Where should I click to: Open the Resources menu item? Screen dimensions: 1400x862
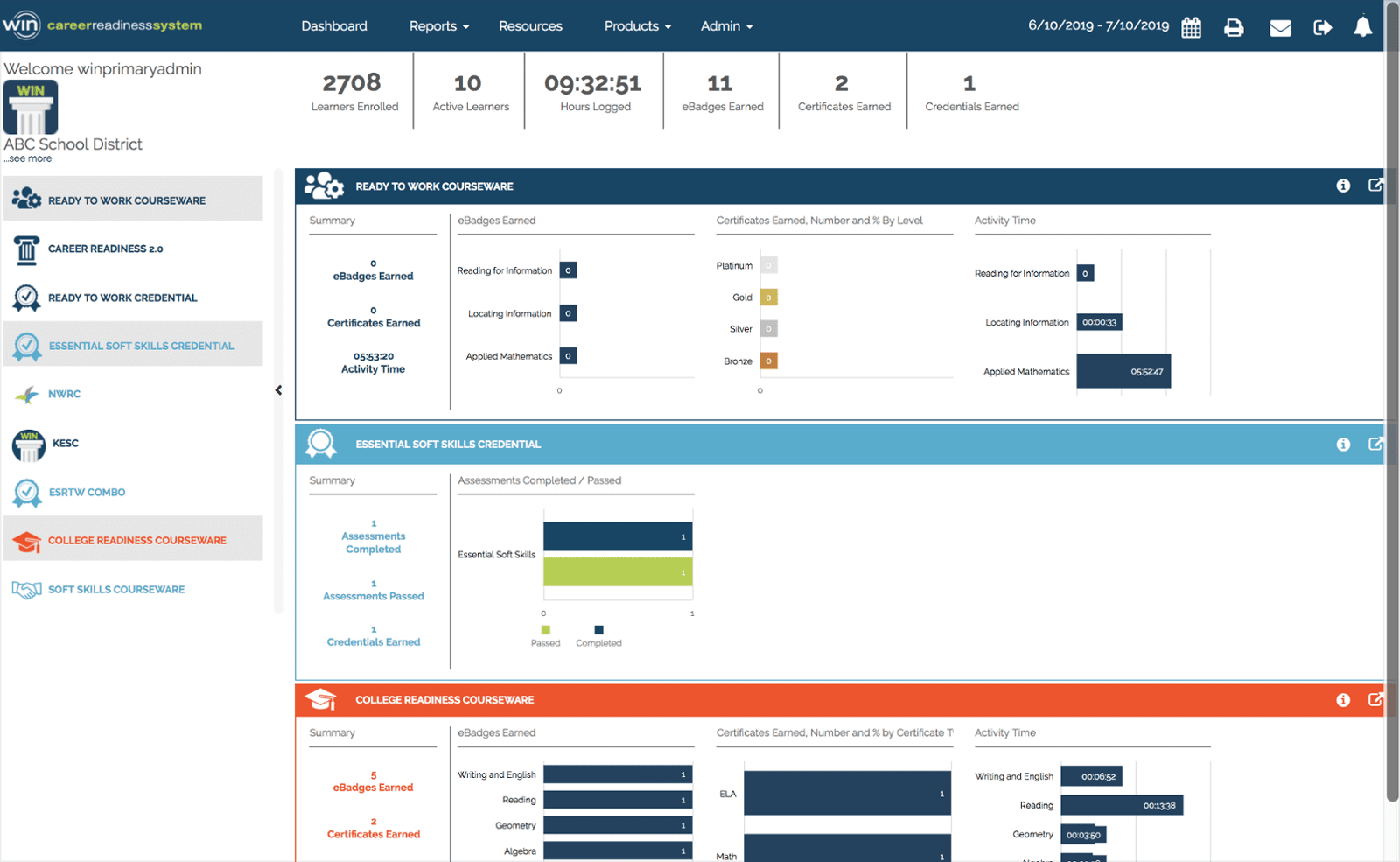530,25
